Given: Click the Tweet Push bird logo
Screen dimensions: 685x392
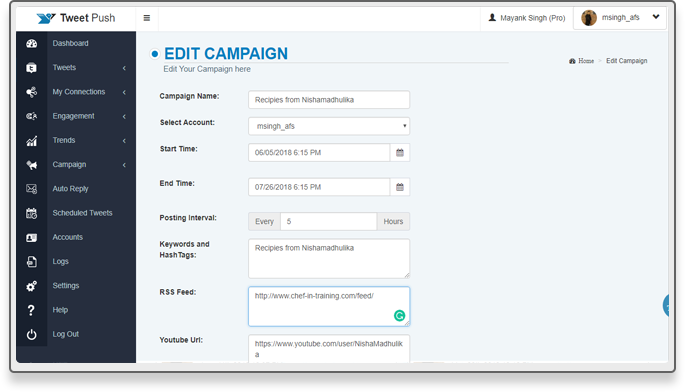Looking at the screenshot, I should [45, 18].
